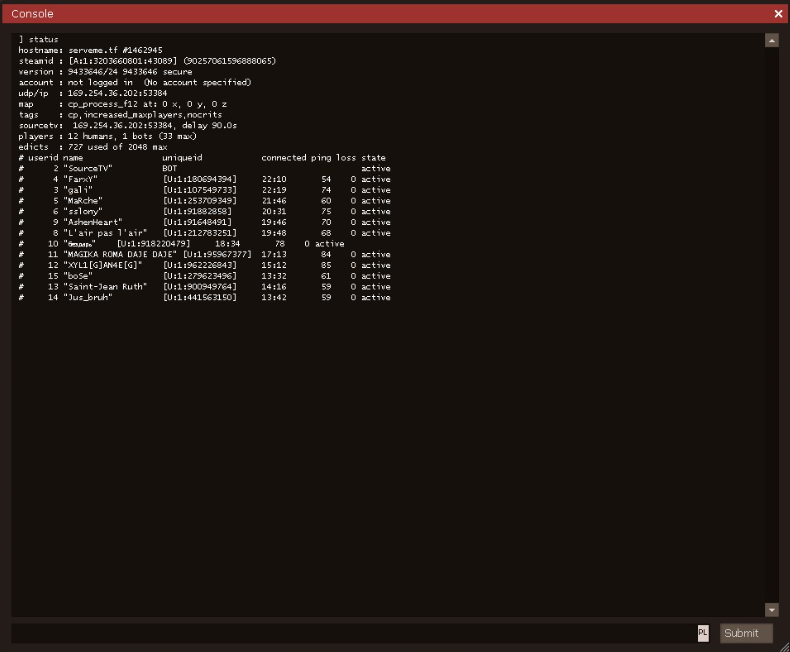
Task: Click the player row for "FarxY"
Action: (x=200, y=179)
